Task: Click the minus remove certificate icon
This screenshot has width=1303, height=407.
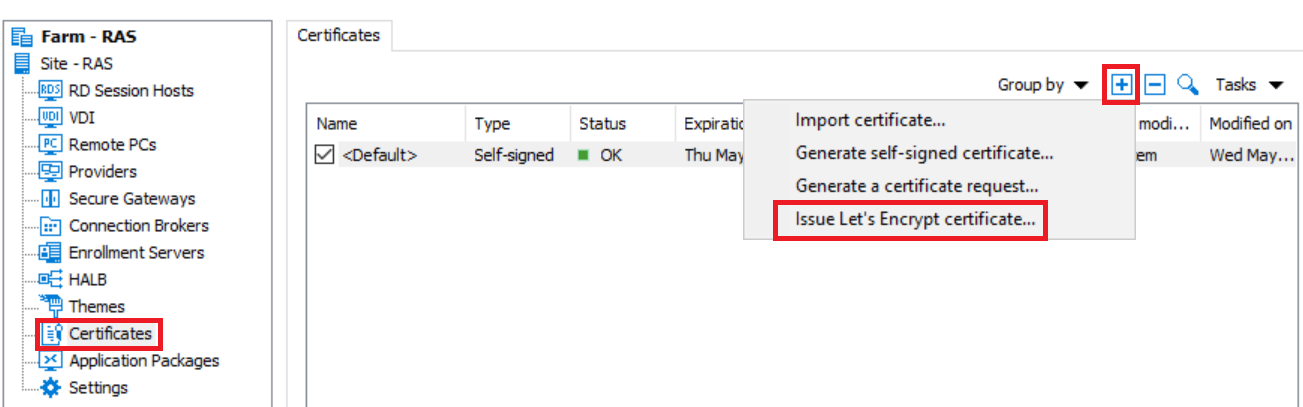Action: click(x=1154, y=85)
